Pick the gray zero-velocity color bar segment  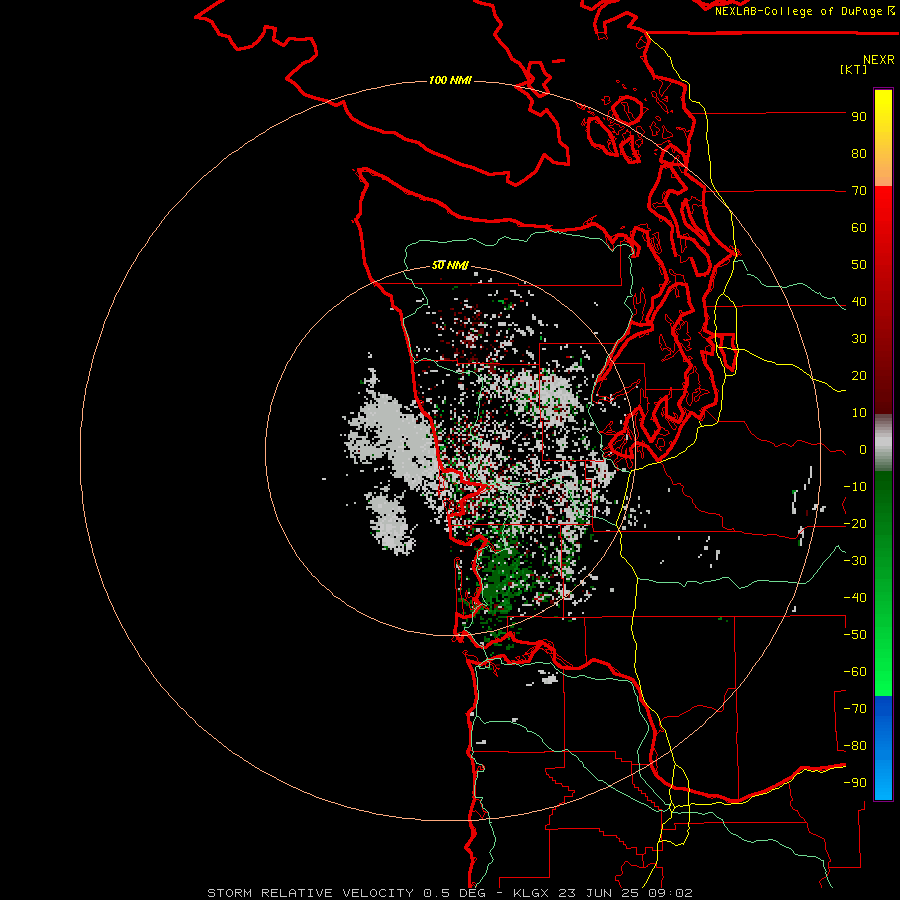click(x=883, y=442)
